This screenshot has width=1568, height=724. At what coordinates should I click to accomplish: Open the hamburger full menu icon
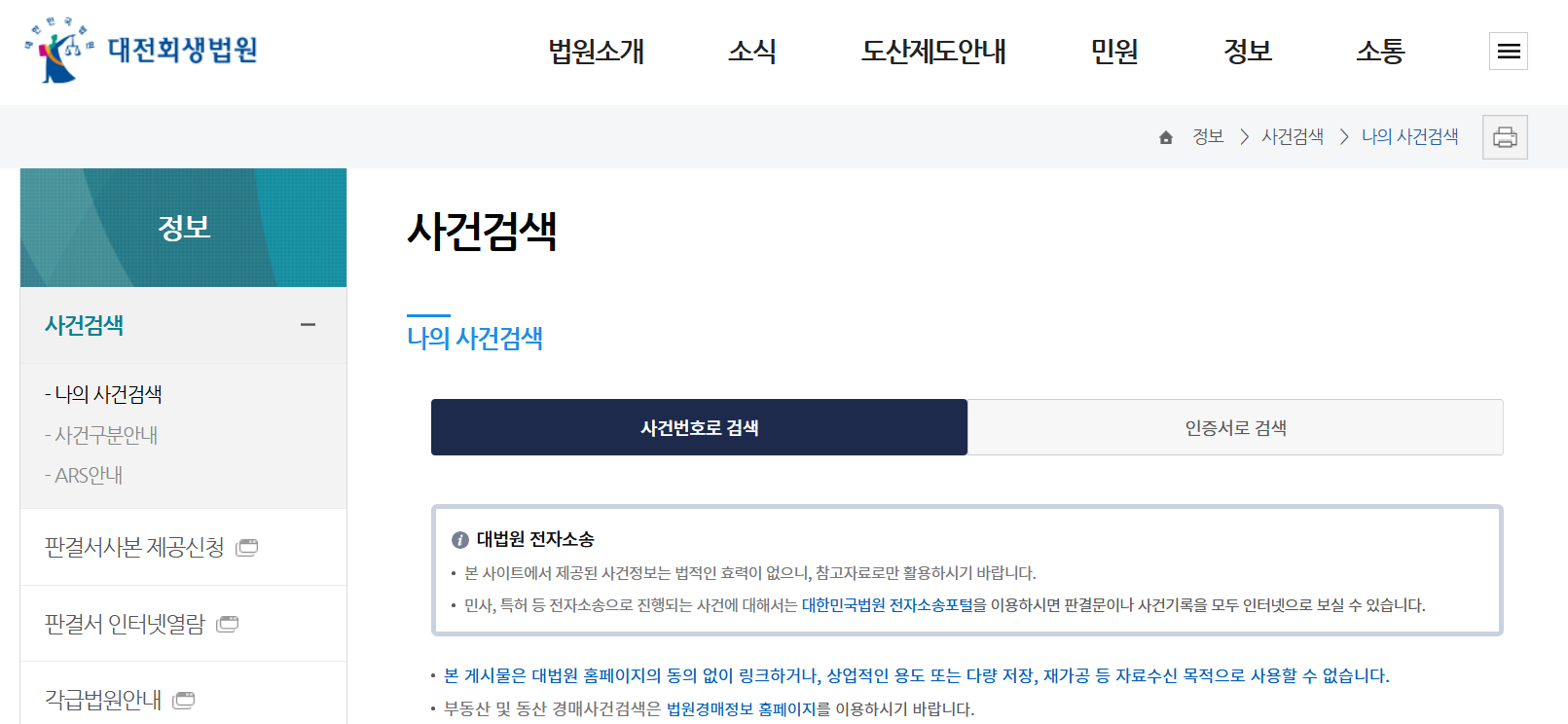[1509, 52]
